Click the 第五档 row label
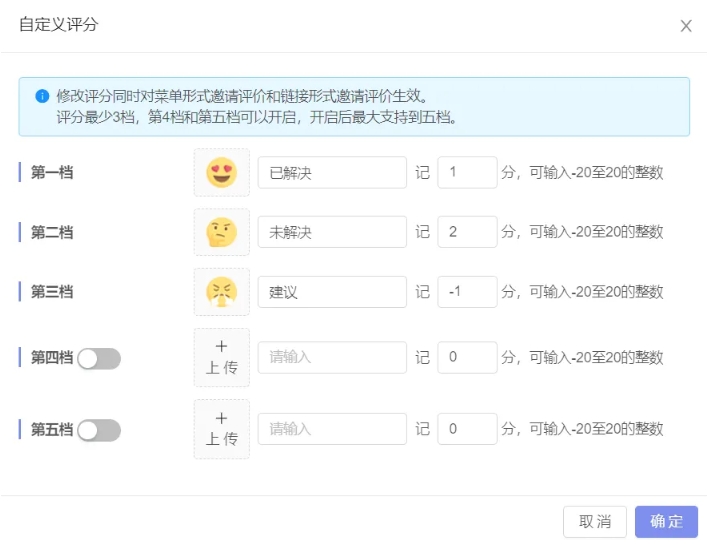 pyautogui.click(x=52, y=429)
